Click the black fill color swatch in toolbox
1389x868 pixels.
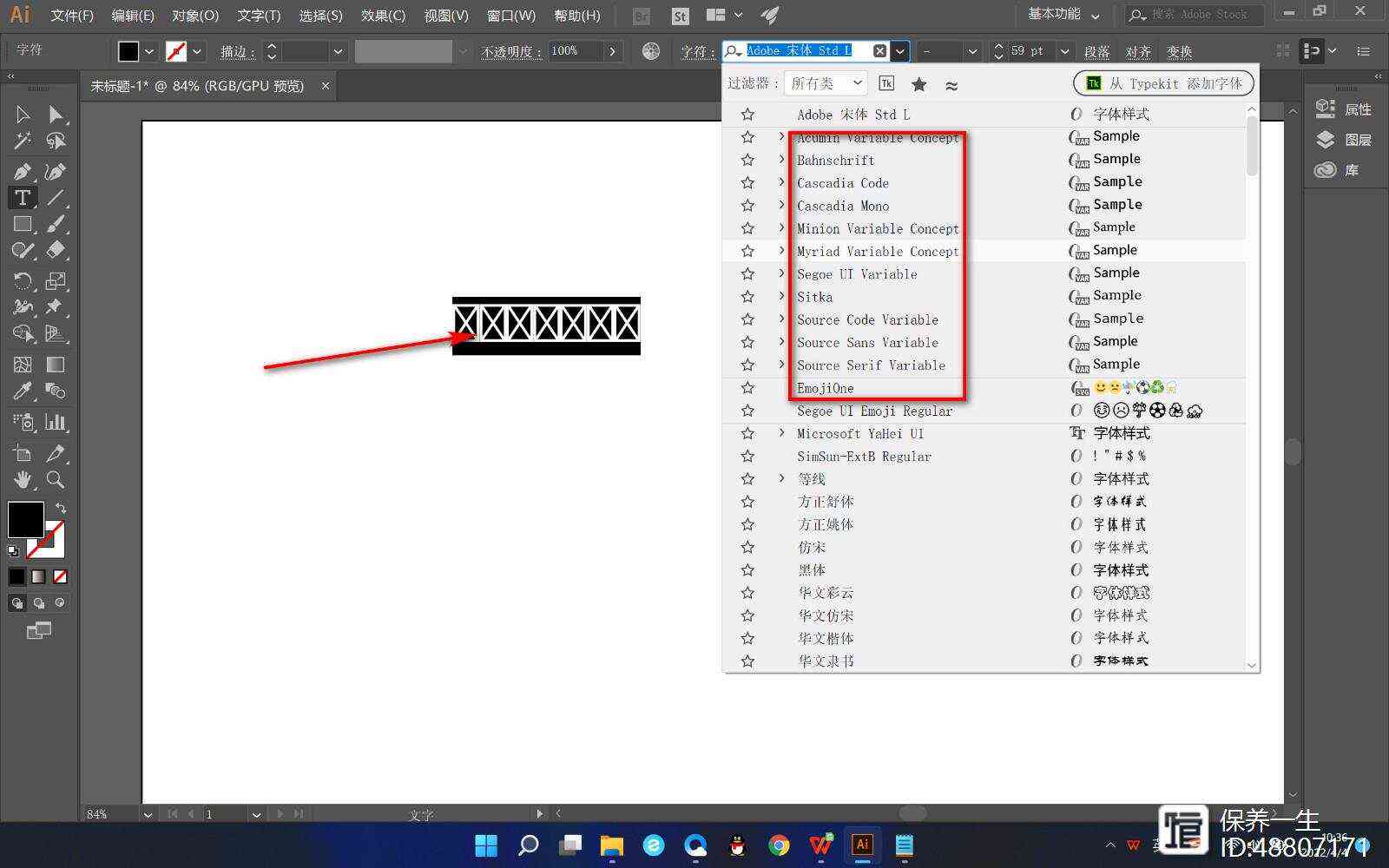pyautogui.click(x=26, y=520)
